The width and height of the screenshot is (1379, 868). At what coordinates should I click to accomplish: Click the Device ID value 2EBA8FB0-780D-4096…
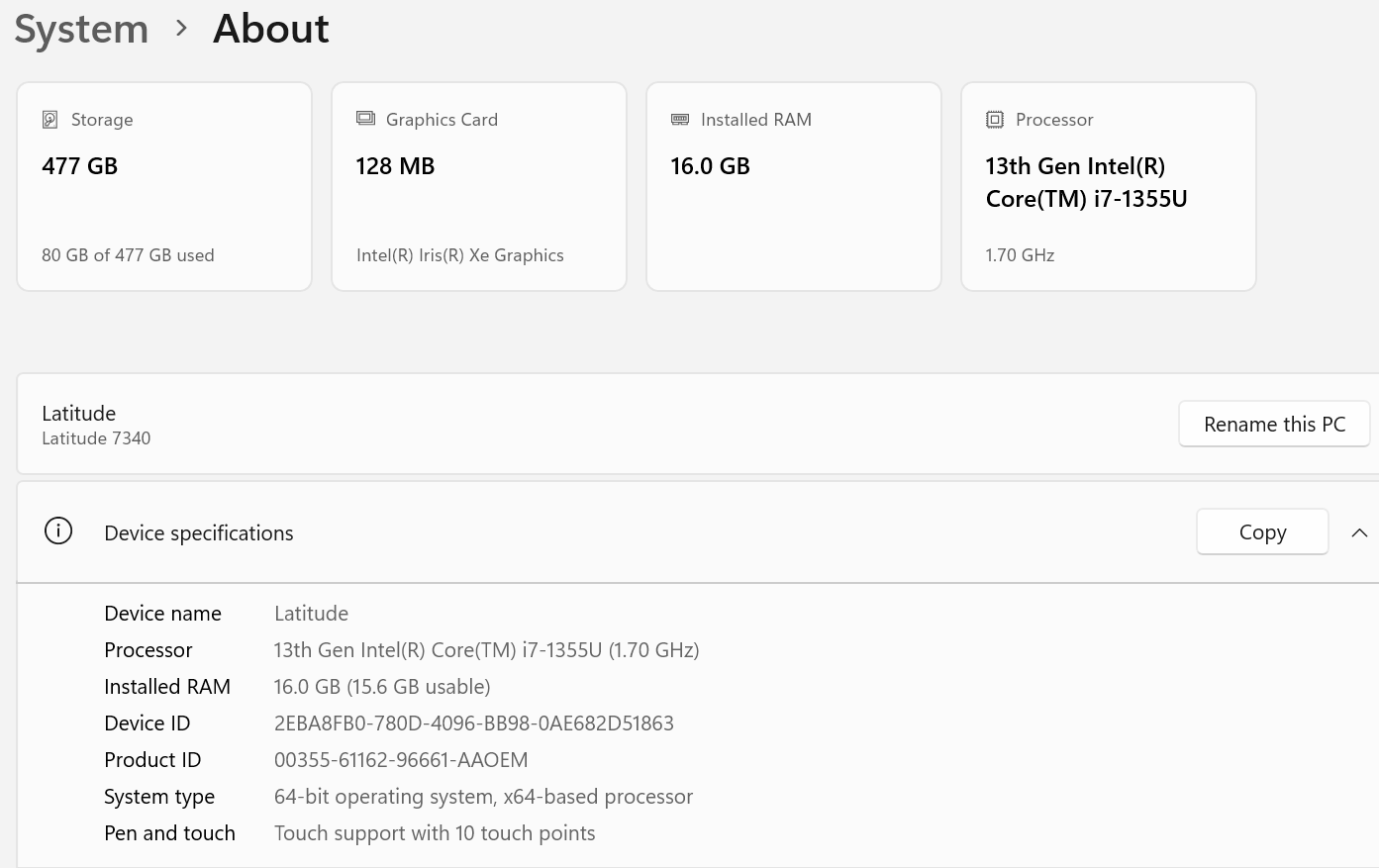[474, 723]
